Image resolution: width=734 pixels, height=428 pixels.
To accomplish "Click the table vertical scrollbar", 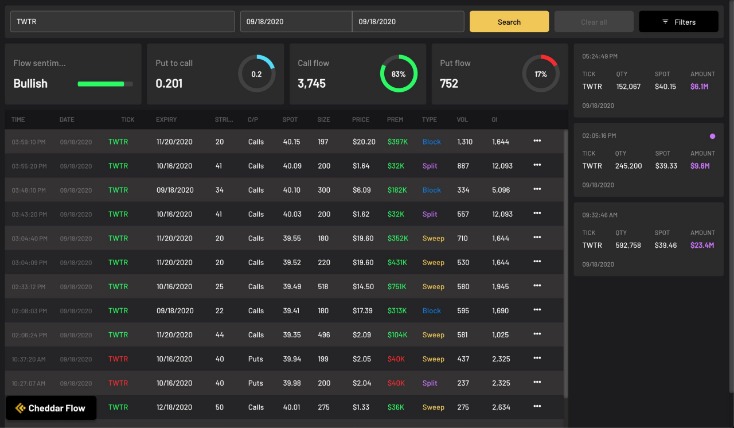I will 565,264.
